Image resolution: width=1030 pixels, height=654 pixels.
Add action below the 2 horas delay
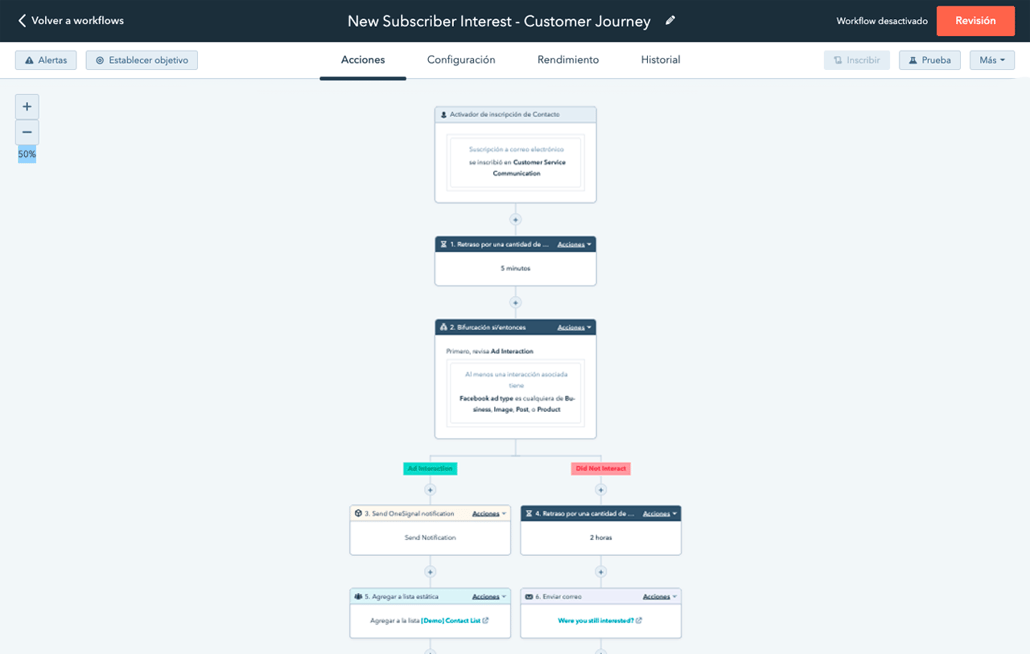pos(600,572)
